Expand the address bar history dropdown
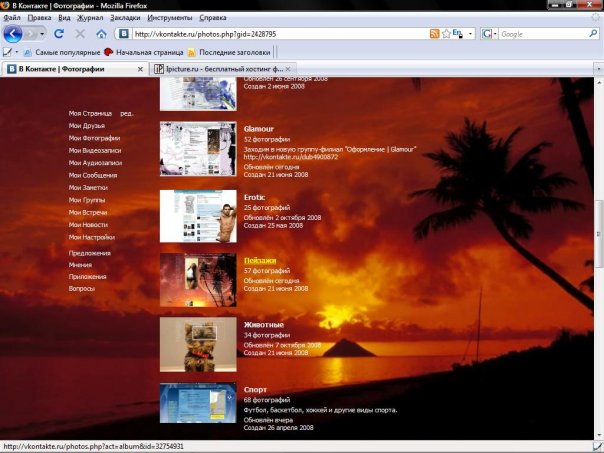This screenshot has width=604, height=453. click(470, 34)
